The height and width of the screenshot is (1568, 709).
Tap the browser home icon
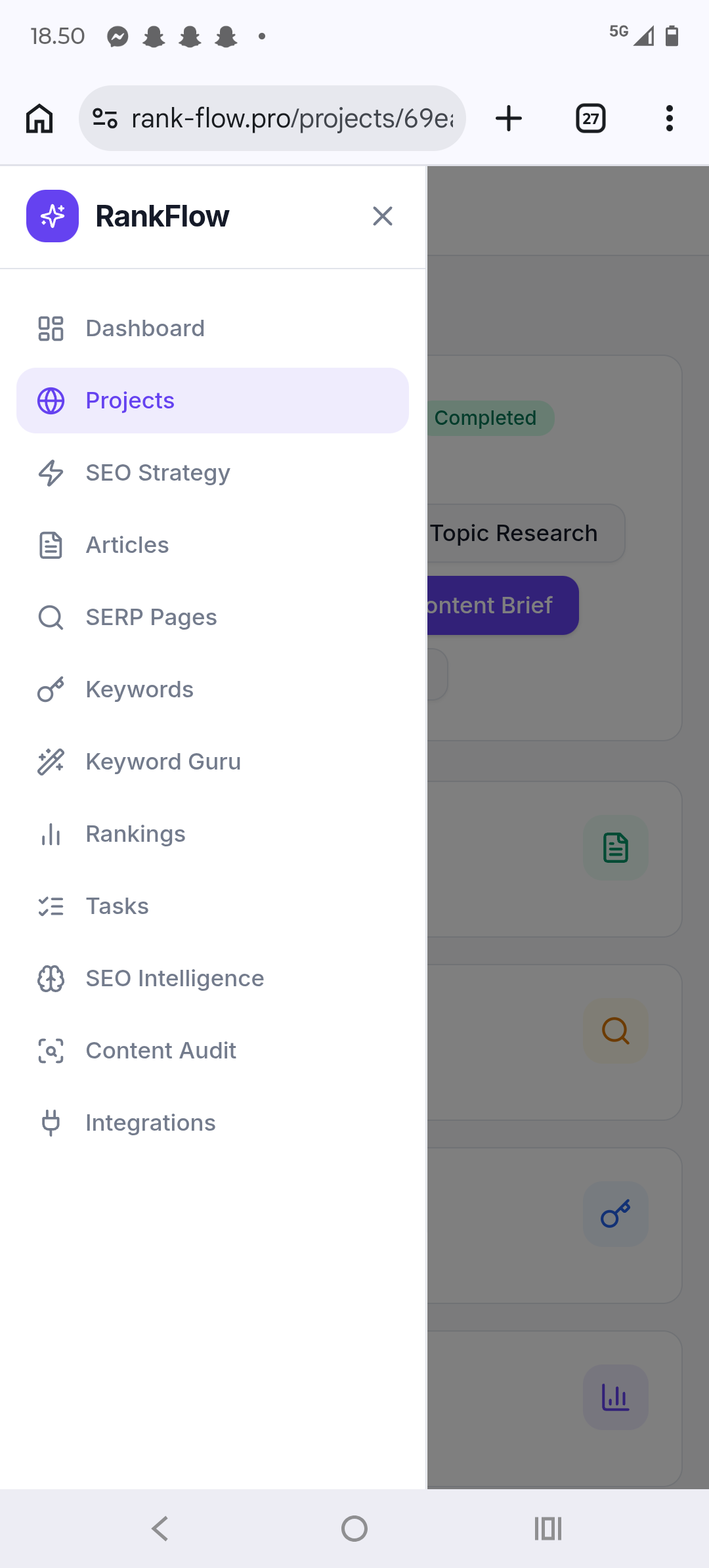(39, 119)
